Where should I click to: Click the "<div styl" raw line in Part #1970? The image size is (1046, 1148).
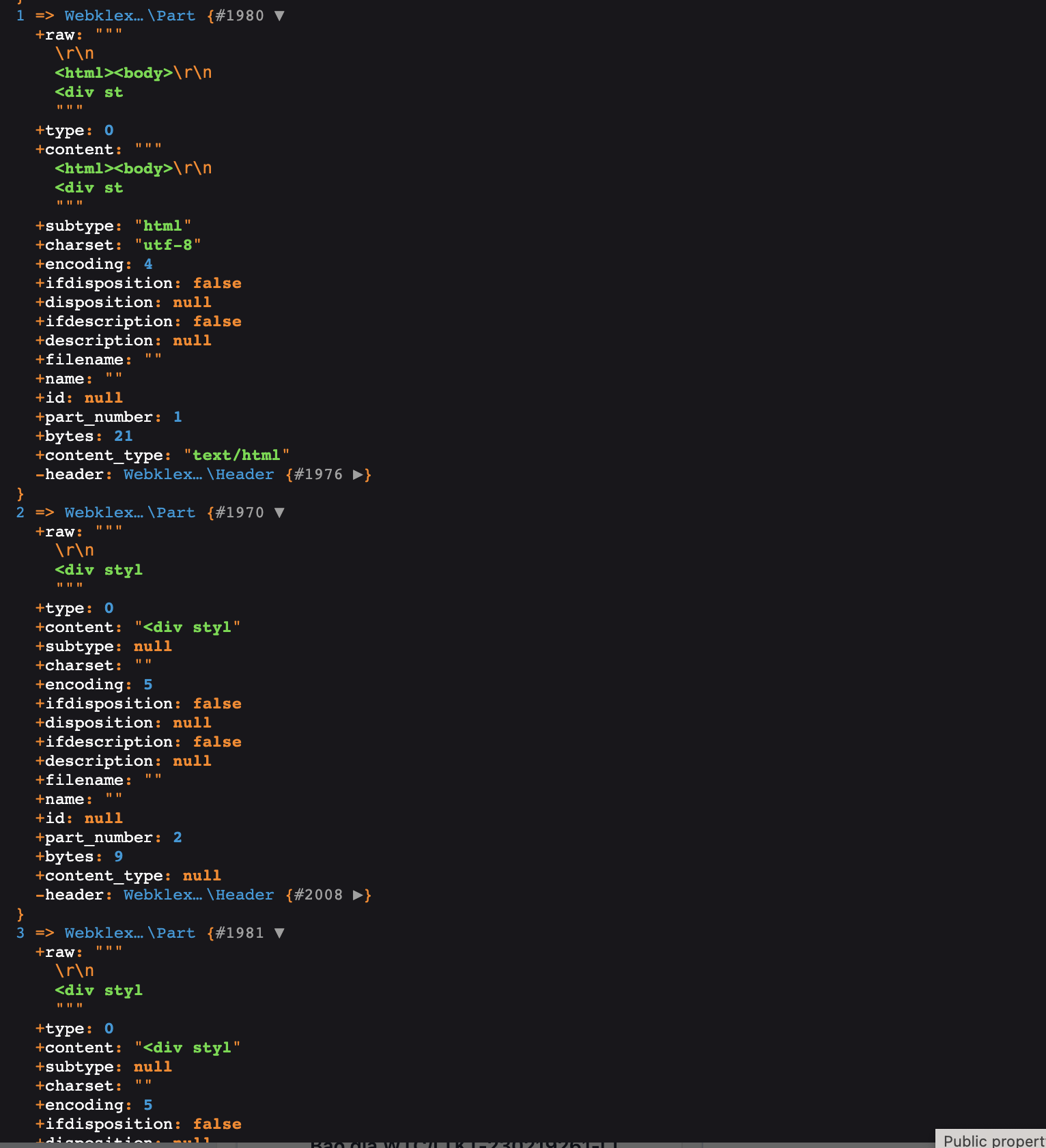pyautogui.click(x=99, y=570)
